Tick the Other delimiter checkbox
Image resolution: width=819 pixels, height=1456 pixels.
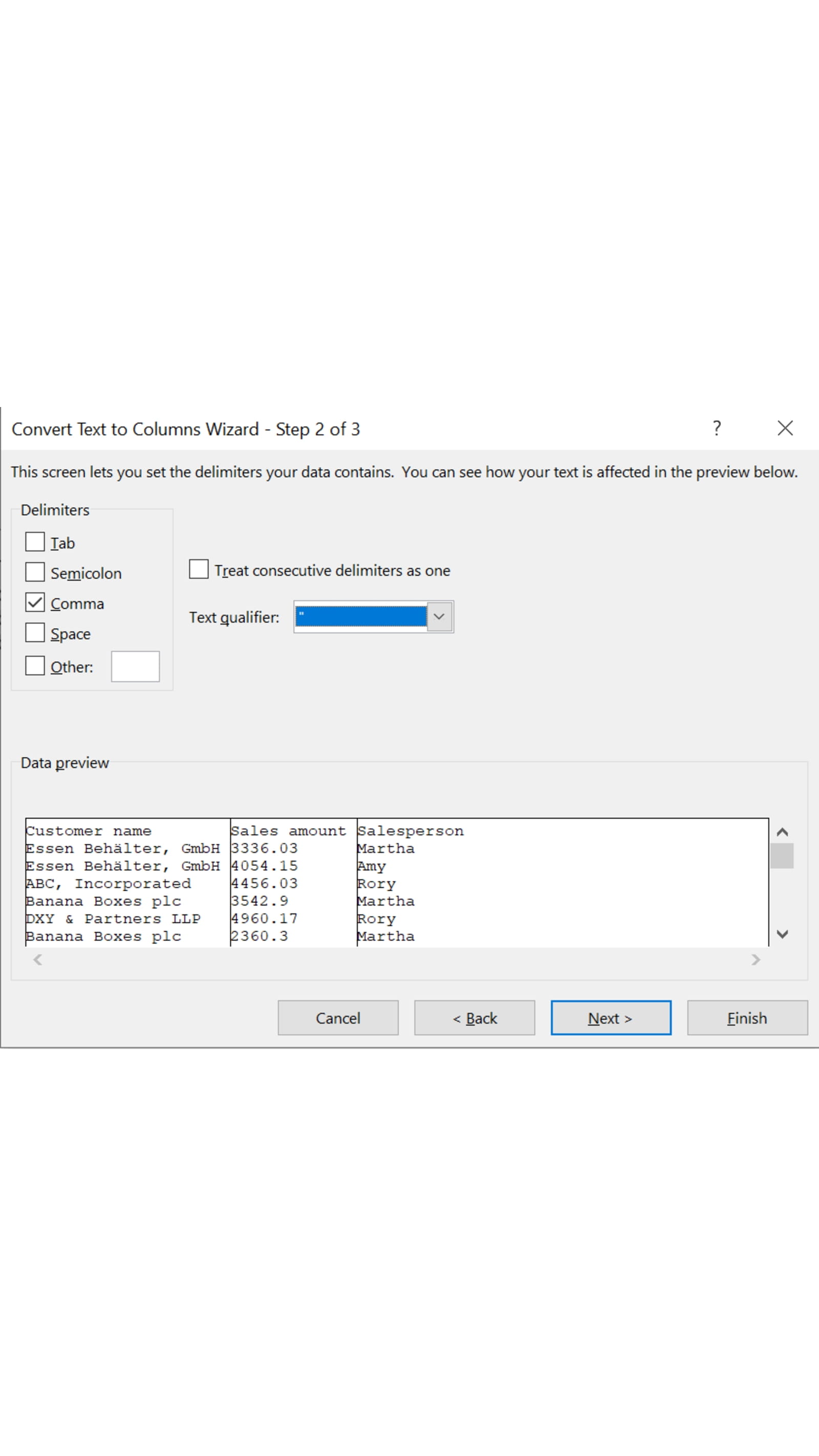[x=35, y=666]
